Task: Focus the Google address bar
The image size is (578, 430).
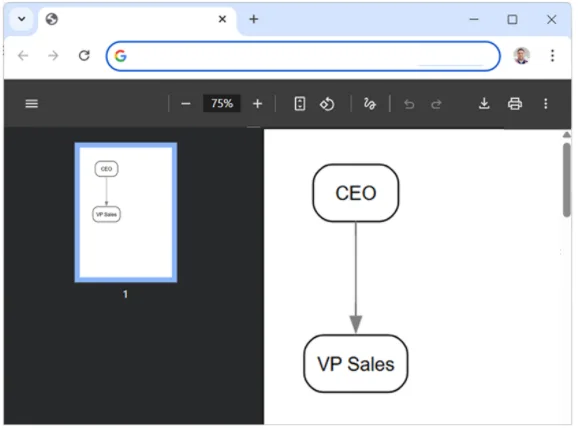Action: click(x=303, y=56)
